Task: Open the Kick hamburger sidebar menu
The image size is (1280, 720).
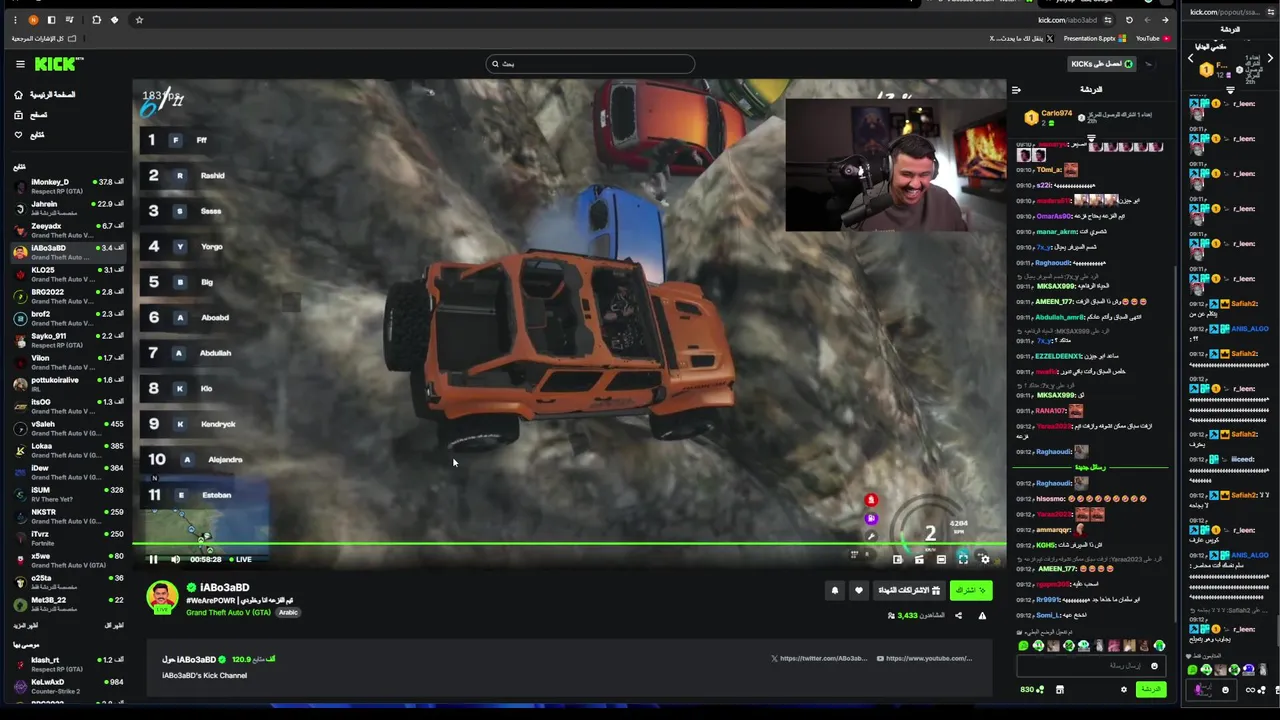Action: (x=20, y=64)
